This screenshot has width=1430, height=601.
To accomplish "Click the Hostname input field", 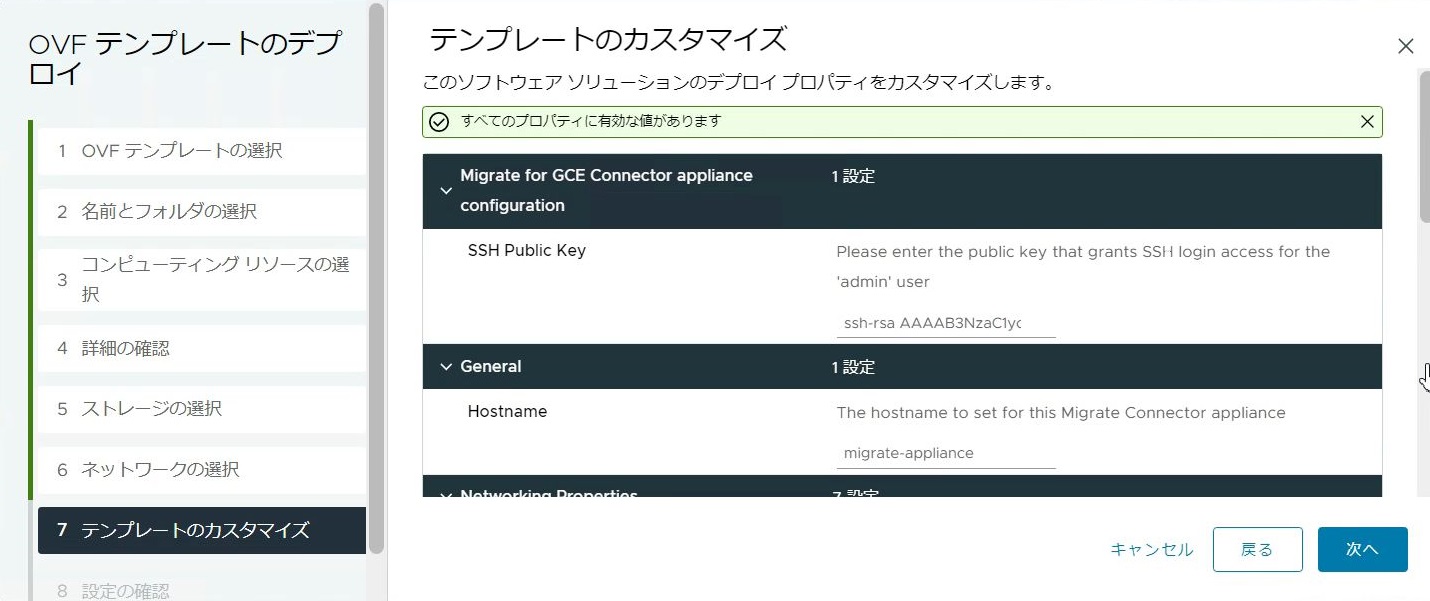I will (x=945, y=453).
